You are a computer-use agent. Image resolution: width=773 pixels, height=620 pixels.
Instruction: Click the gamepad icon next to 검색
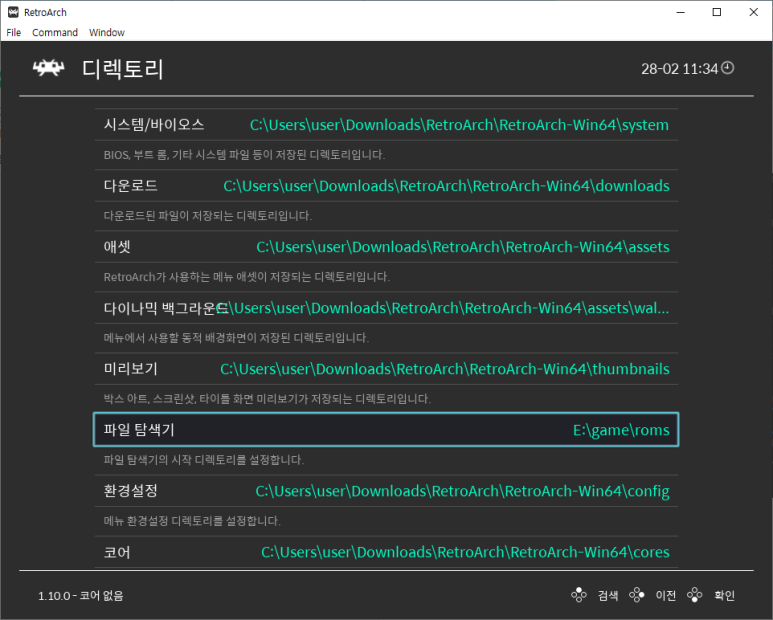click(x=579, y=595)
